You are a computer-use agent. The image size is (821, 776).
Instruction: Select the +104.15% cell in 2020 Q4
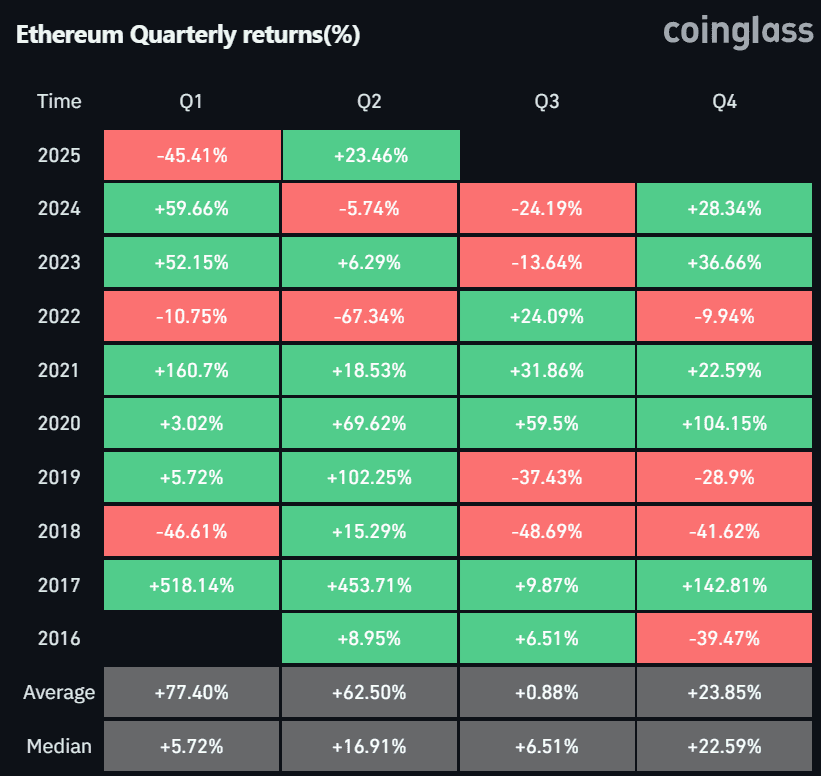click(724, 424)
